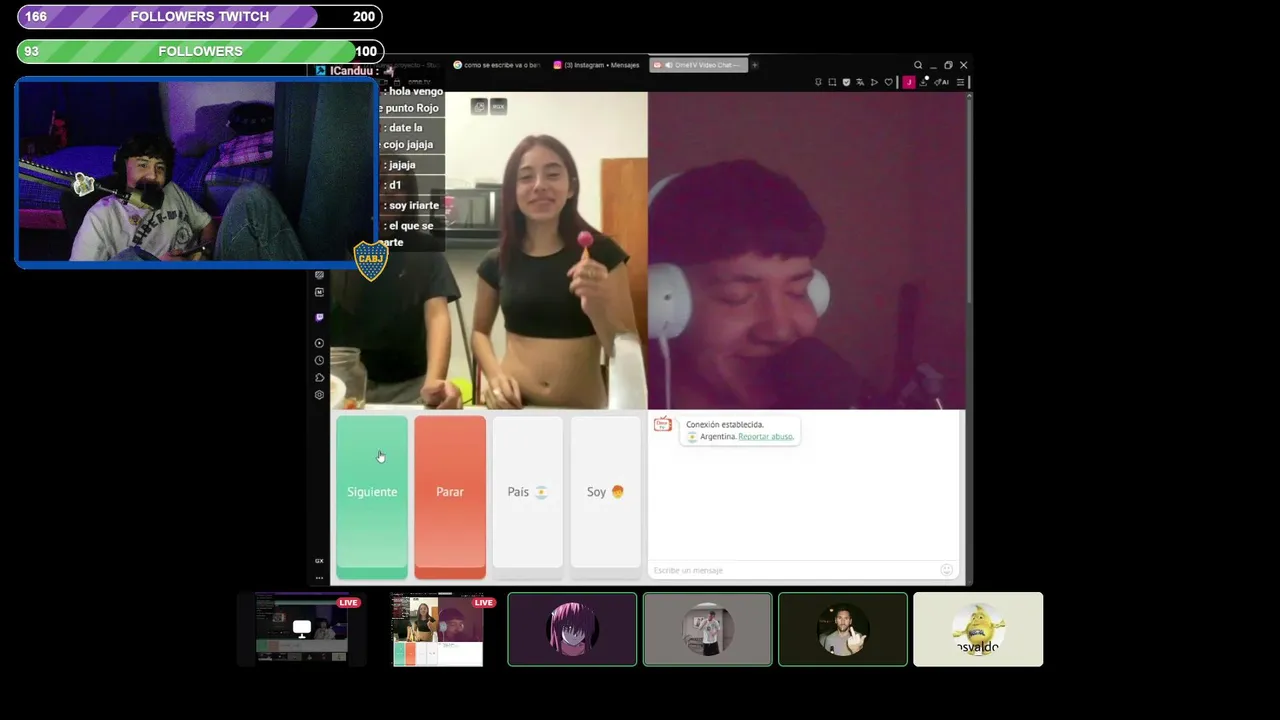The height and width of the screenshot is (720, 1280).
Task: Click the AI assistant icon in toolbar
Action: [941, 82]
